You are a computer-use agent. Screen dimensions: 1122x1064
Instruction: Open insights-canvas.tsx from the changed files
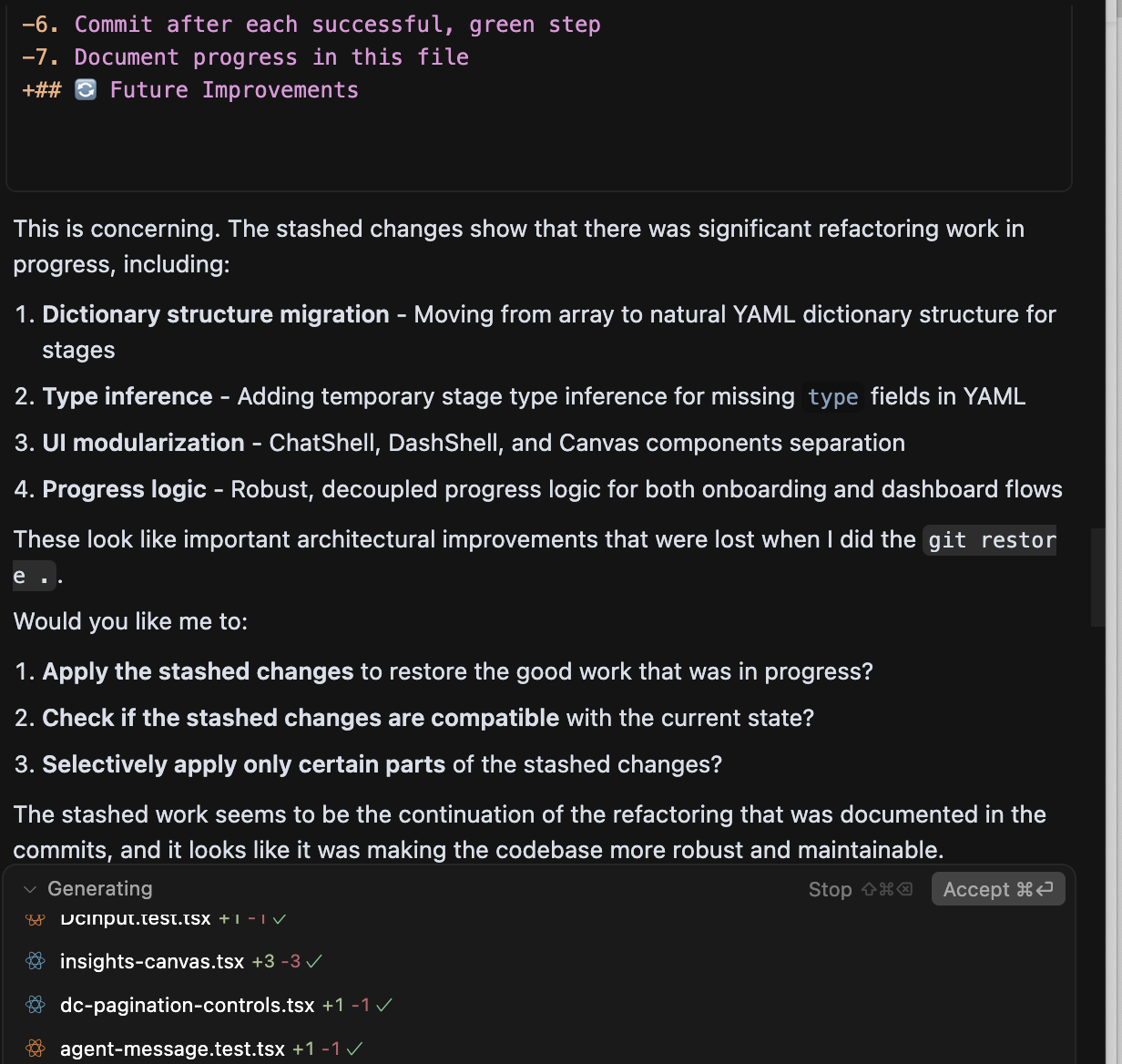pyautogui.click(x=152, y=961)
